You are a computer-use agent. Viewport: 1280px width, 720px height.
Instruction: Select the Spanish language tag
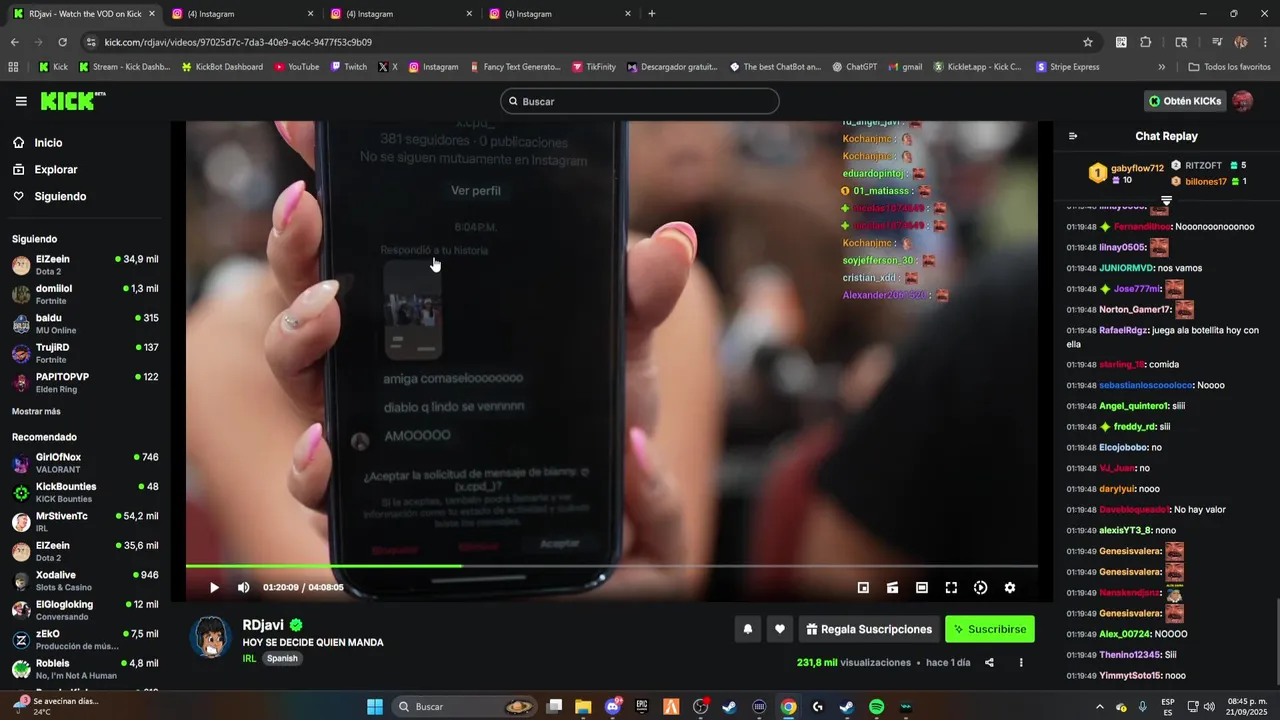282,659
